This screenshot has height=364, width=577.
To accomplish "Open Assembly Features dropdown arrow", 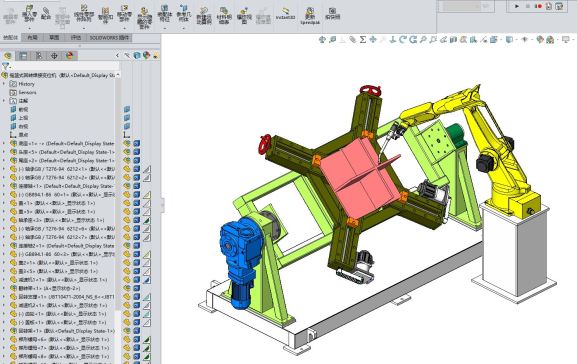I will pyautogui.click(x=164, y=28).
